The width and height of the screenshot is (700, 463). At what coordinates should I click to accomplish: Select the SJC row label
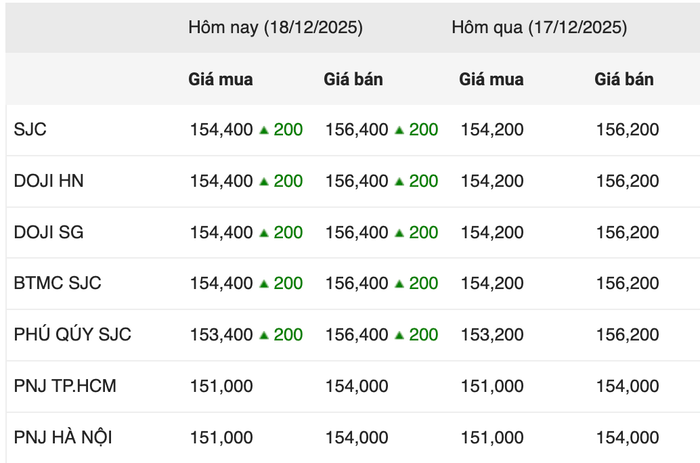coord(30,130)
